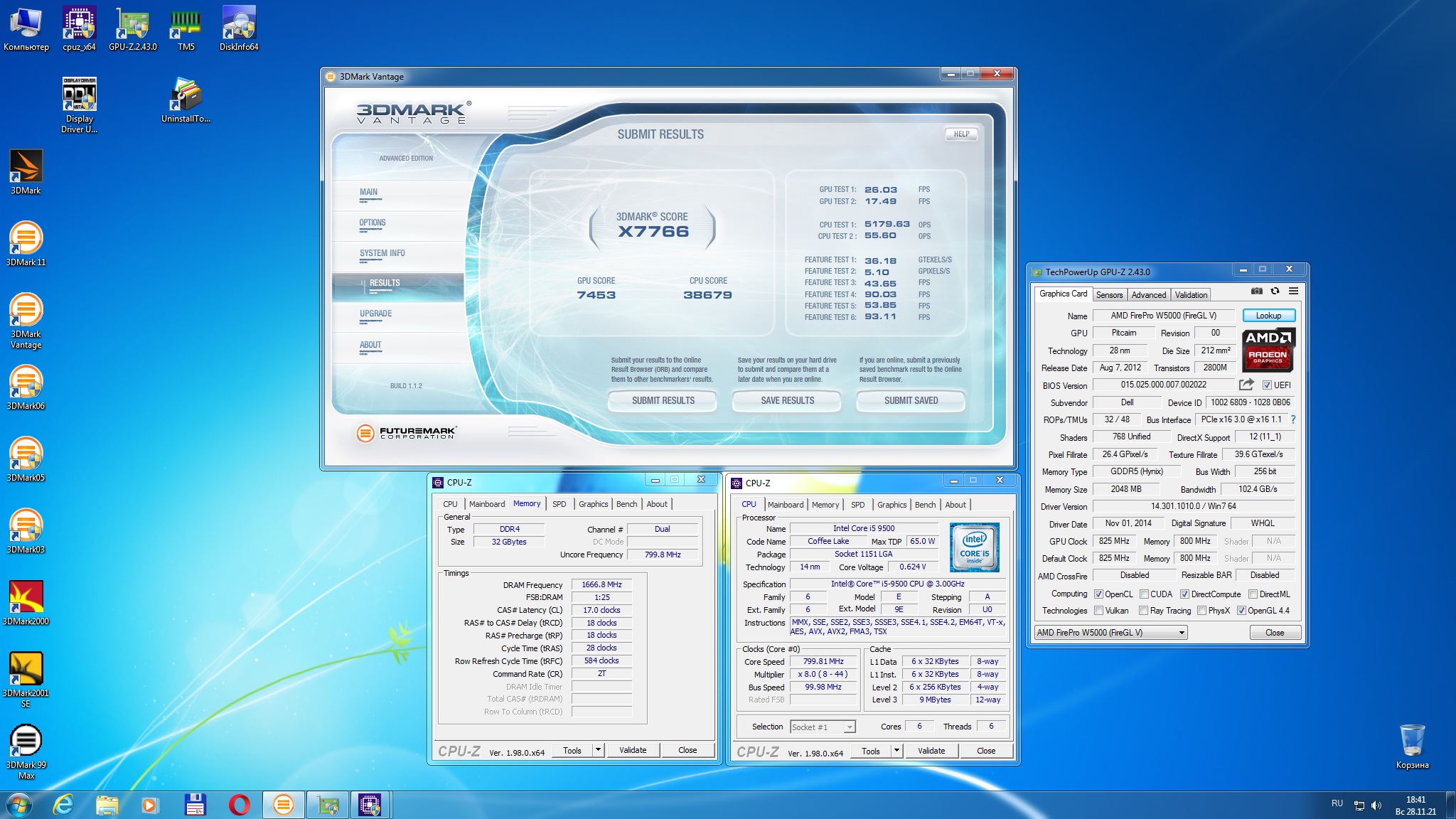
Task: Launch the 3DMark Vantage desktop shortcut
Action: click(x=26, y=321)
